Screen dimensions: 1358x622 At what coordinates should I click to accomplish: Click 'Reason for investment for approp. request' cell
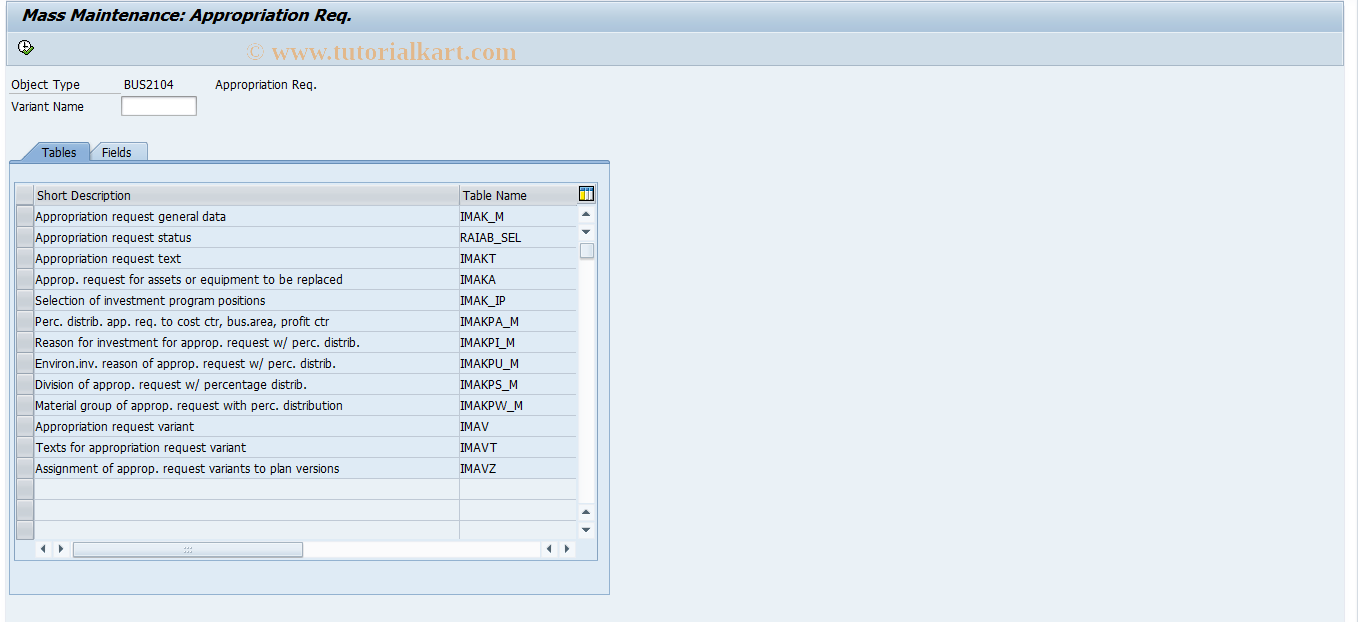(x=247, y=342)
